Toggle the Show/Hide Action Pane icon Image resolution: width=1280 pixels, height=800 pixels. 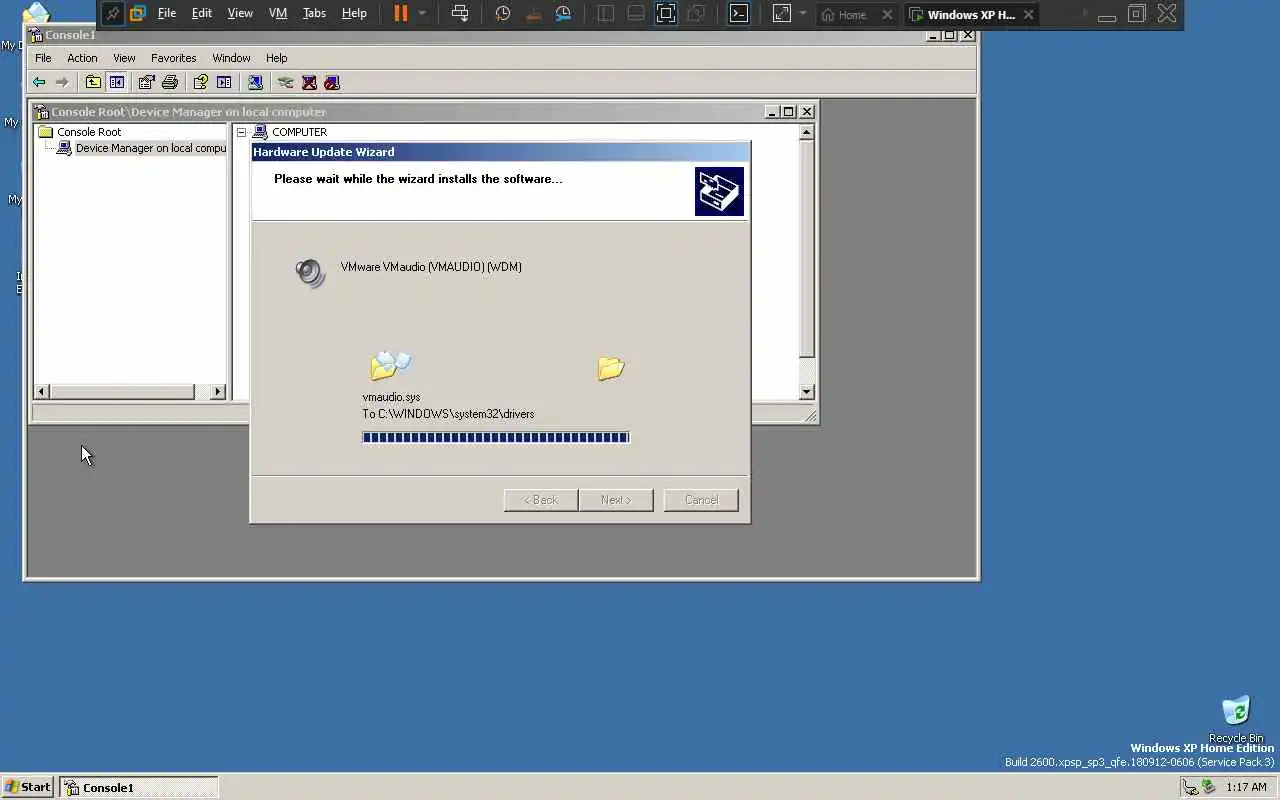224,83
